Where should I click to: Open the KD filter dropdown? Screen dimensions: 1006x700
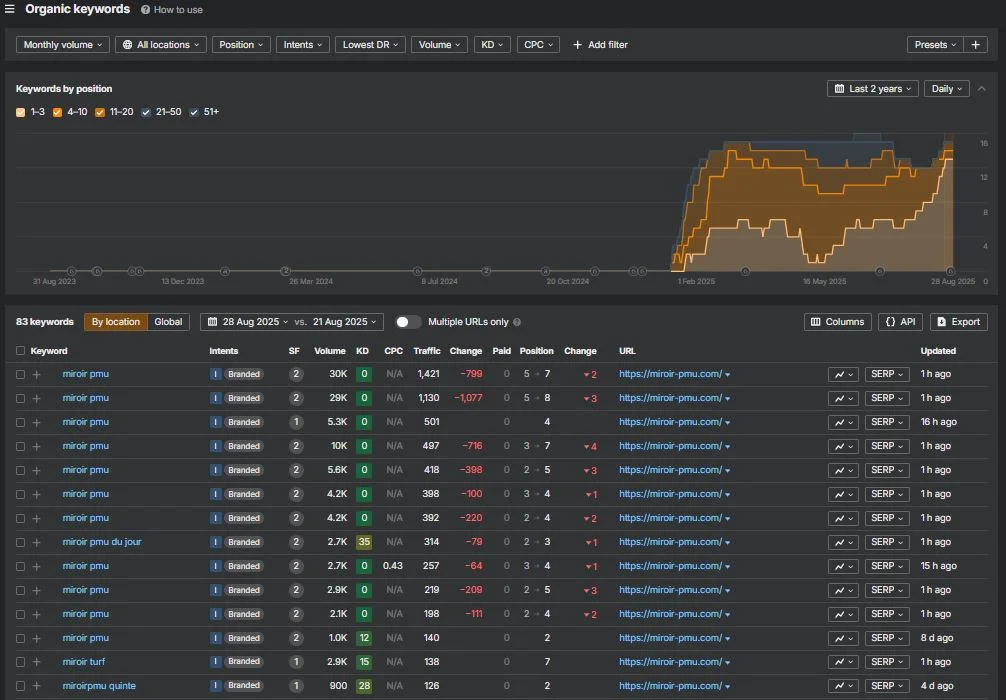pyautogui.click(x=492, y=45)
